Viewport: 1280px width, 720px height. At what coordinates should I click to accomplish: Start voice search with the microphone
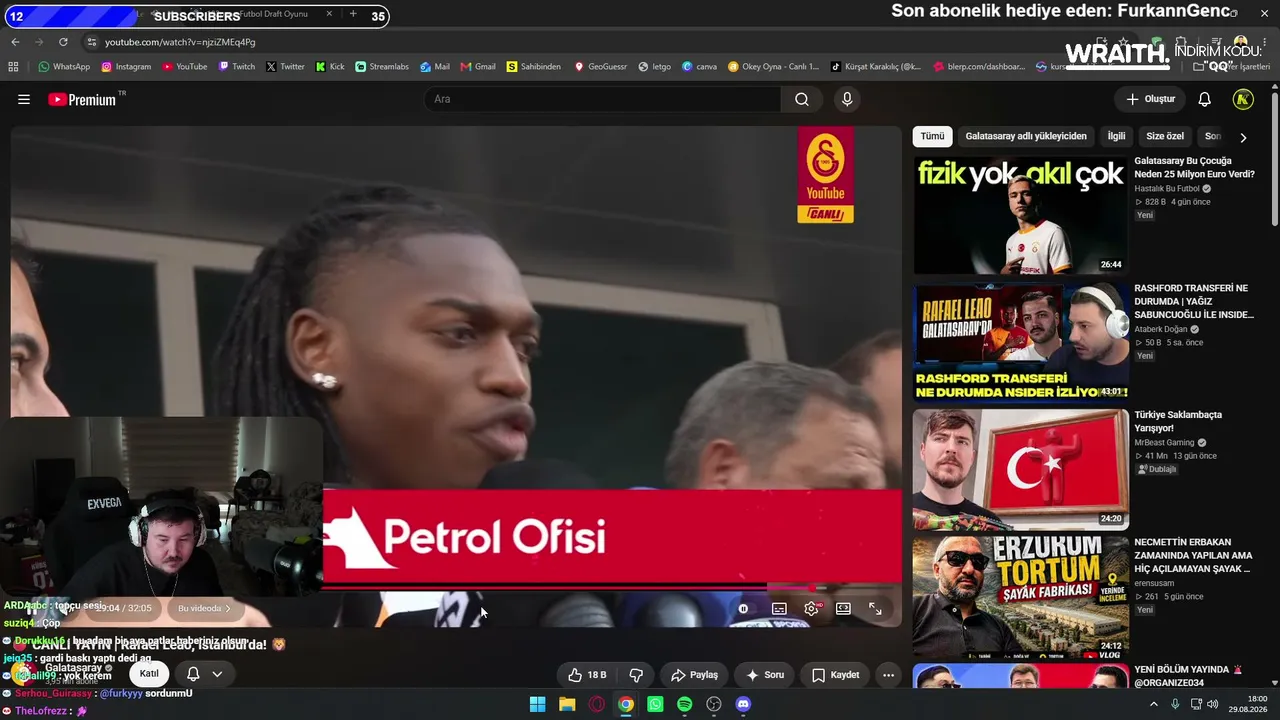click(847, 99)
